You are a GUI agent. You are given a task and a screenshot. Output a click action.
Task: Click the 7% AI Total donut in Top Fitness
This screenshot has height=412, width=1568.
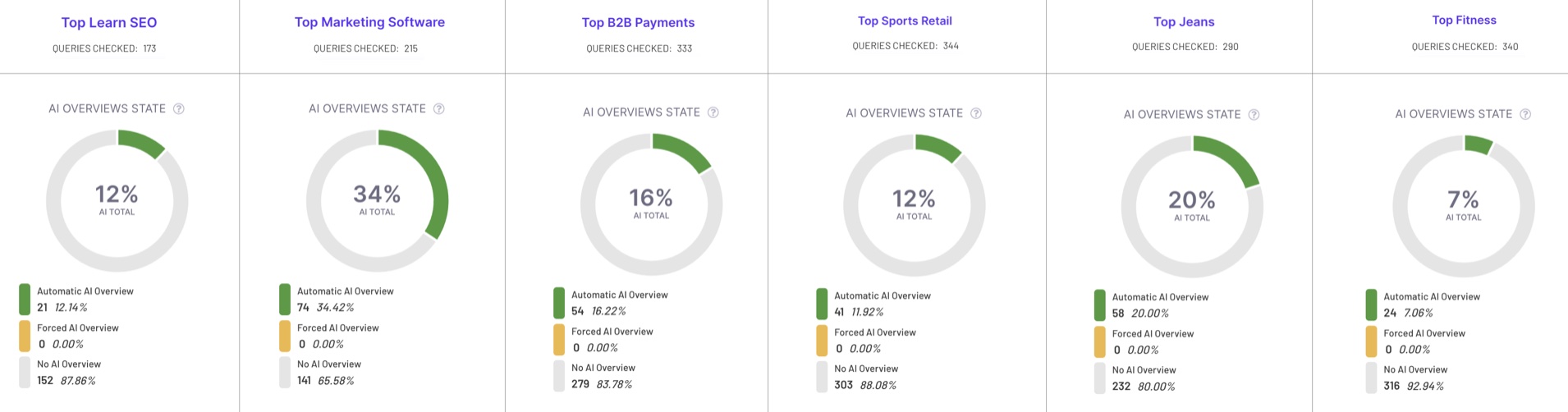[1463, 206]
